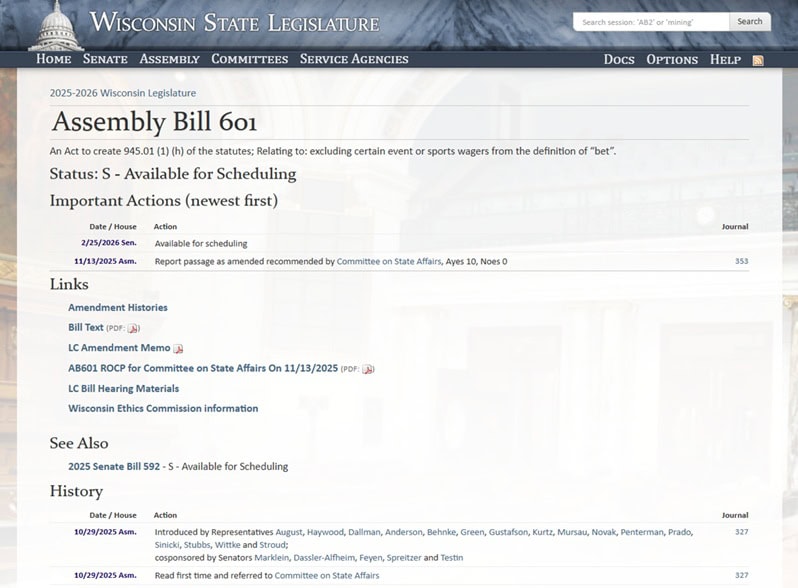Open the LC Amendment Memo PDF icon
Image resolution: width=798 pixels, height=588 pixels.
tap(178, 349)
